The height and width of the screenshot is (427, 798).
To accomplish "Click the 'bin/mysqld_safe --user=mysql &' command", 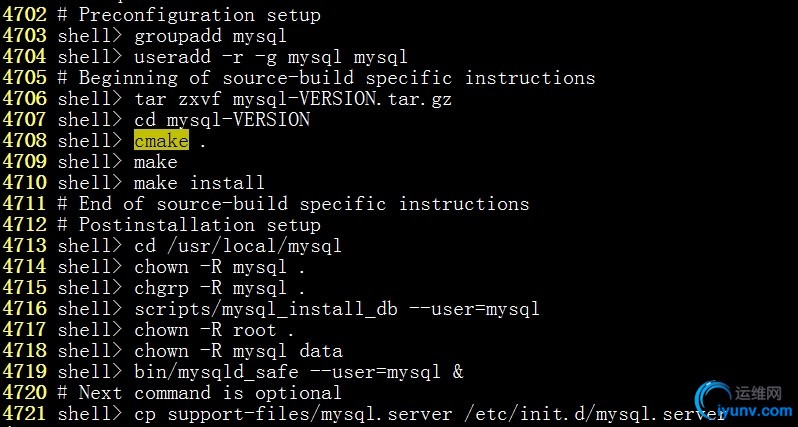I will (298, 372).
